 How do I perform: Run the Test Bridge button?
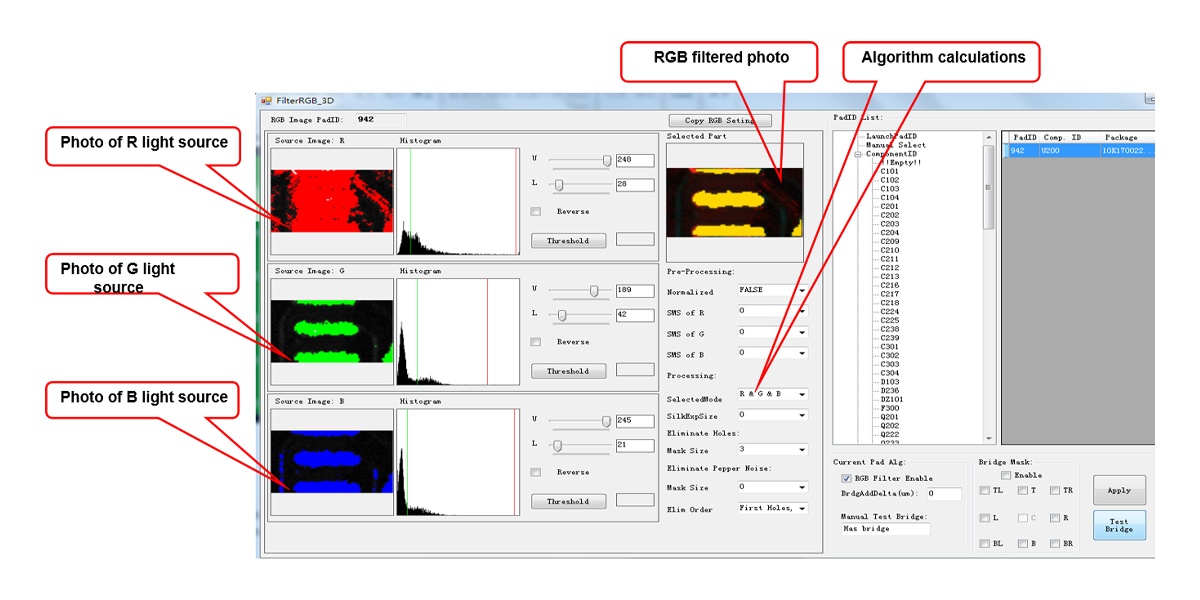click(x=1119, y=525)
